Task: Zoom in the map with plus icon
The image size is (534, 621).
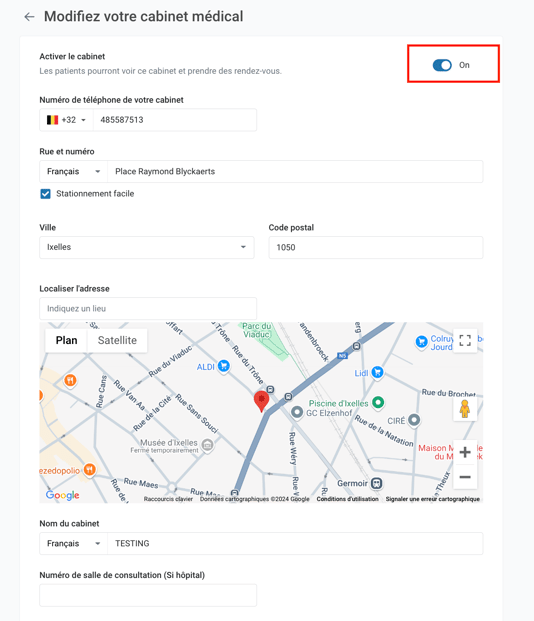Action: pos(465,452)
